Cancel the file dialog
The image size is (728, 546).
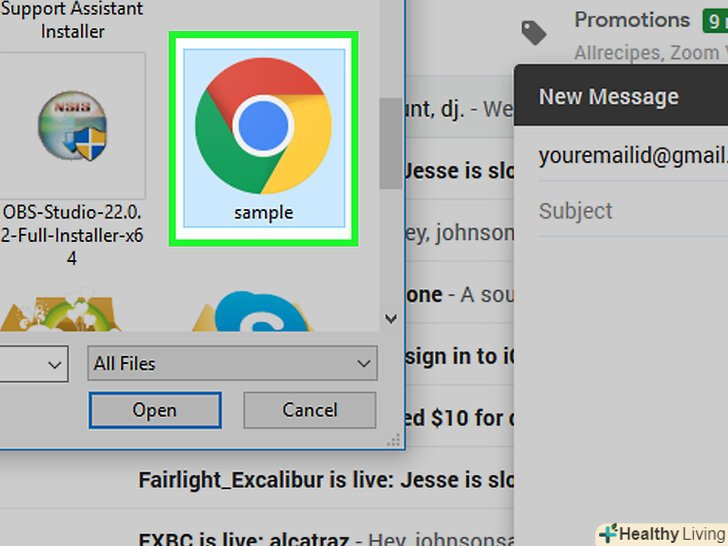click(x=310, y=410)
